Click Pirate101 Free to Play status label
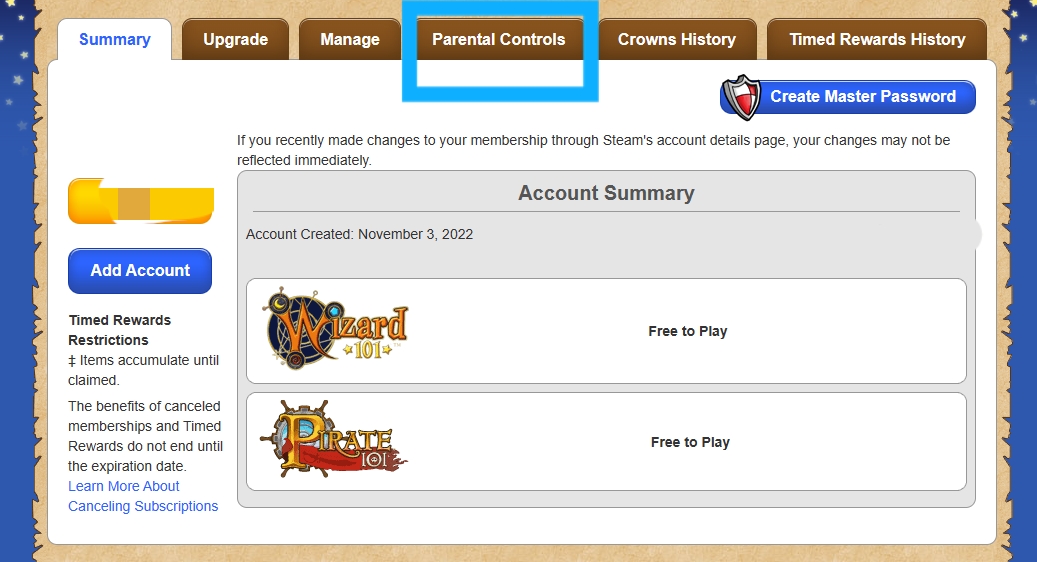The width and height of the screenshot is (1037, 562). point(690,442)
